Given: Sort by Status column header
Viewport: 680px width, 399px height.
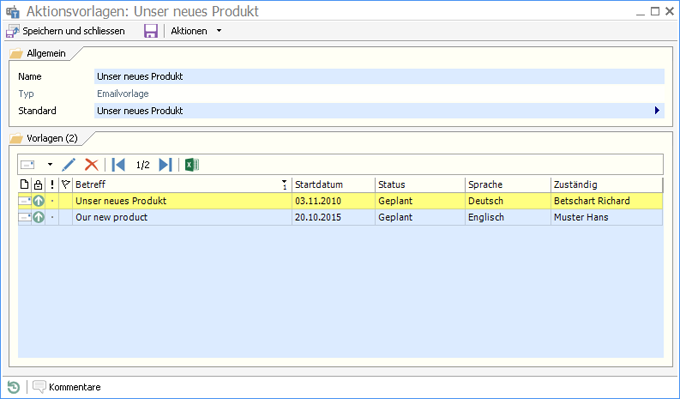Looking at the screenshot, I should click(x=420, y=185).
